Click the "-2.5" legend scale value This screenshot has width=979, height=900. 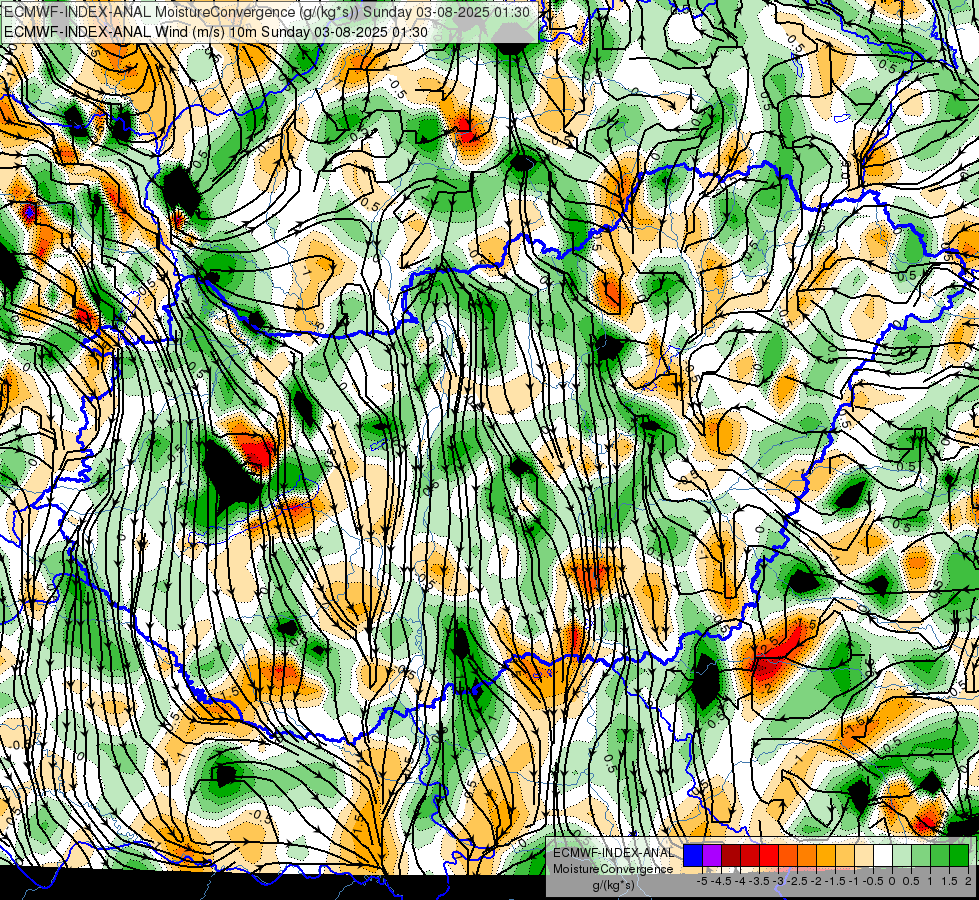click(798, 881)
